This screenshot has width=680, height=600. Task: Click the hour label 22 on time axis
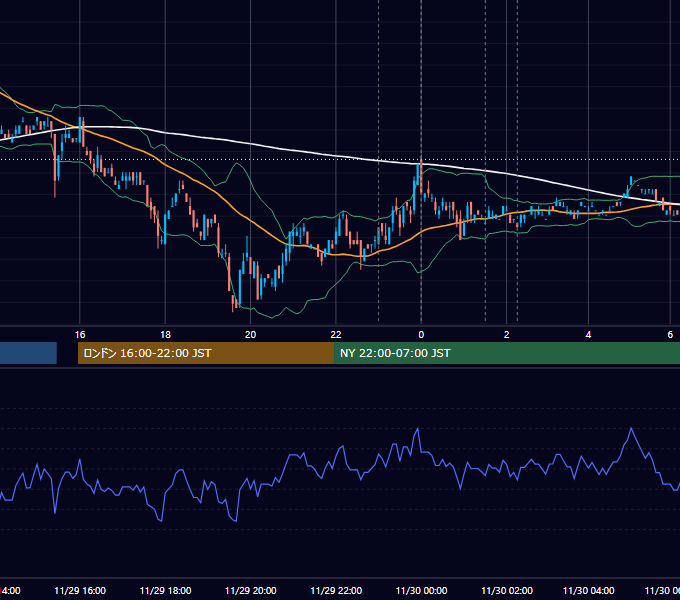point(336,335)
